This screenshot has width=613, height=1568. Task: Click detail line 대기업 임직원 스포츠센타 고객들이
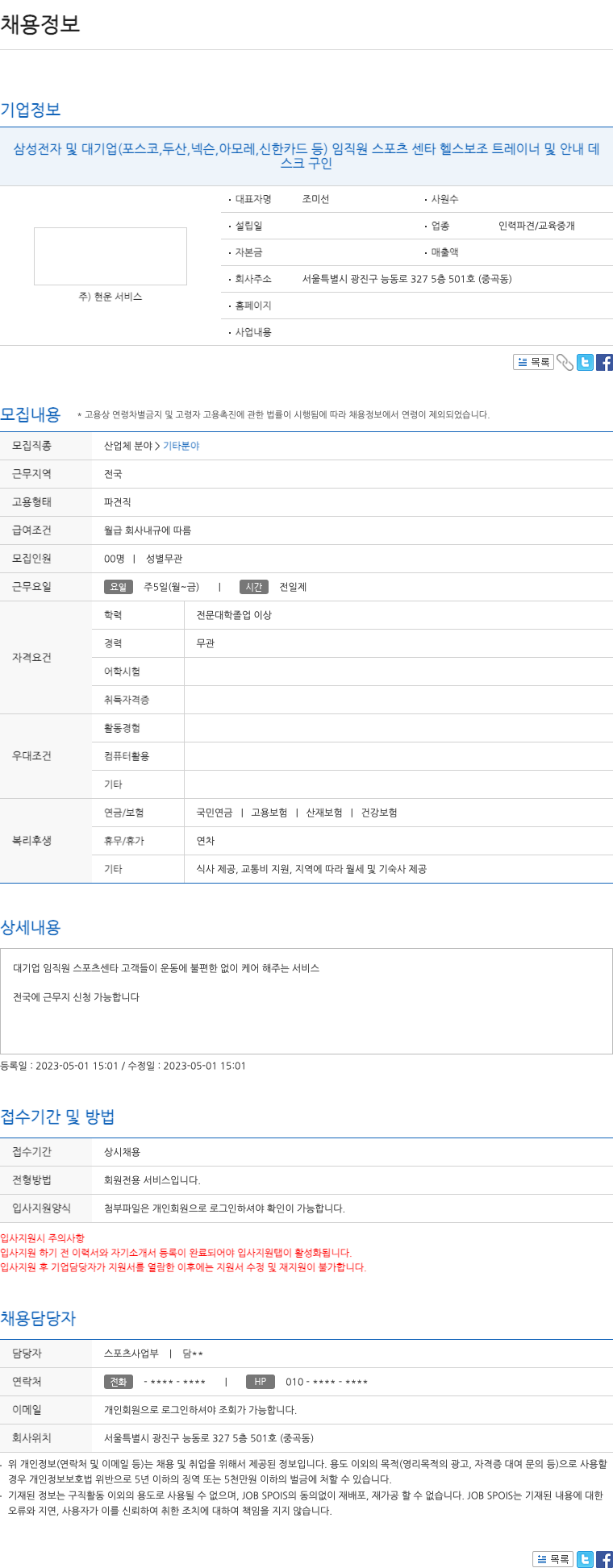coord(166,968)
